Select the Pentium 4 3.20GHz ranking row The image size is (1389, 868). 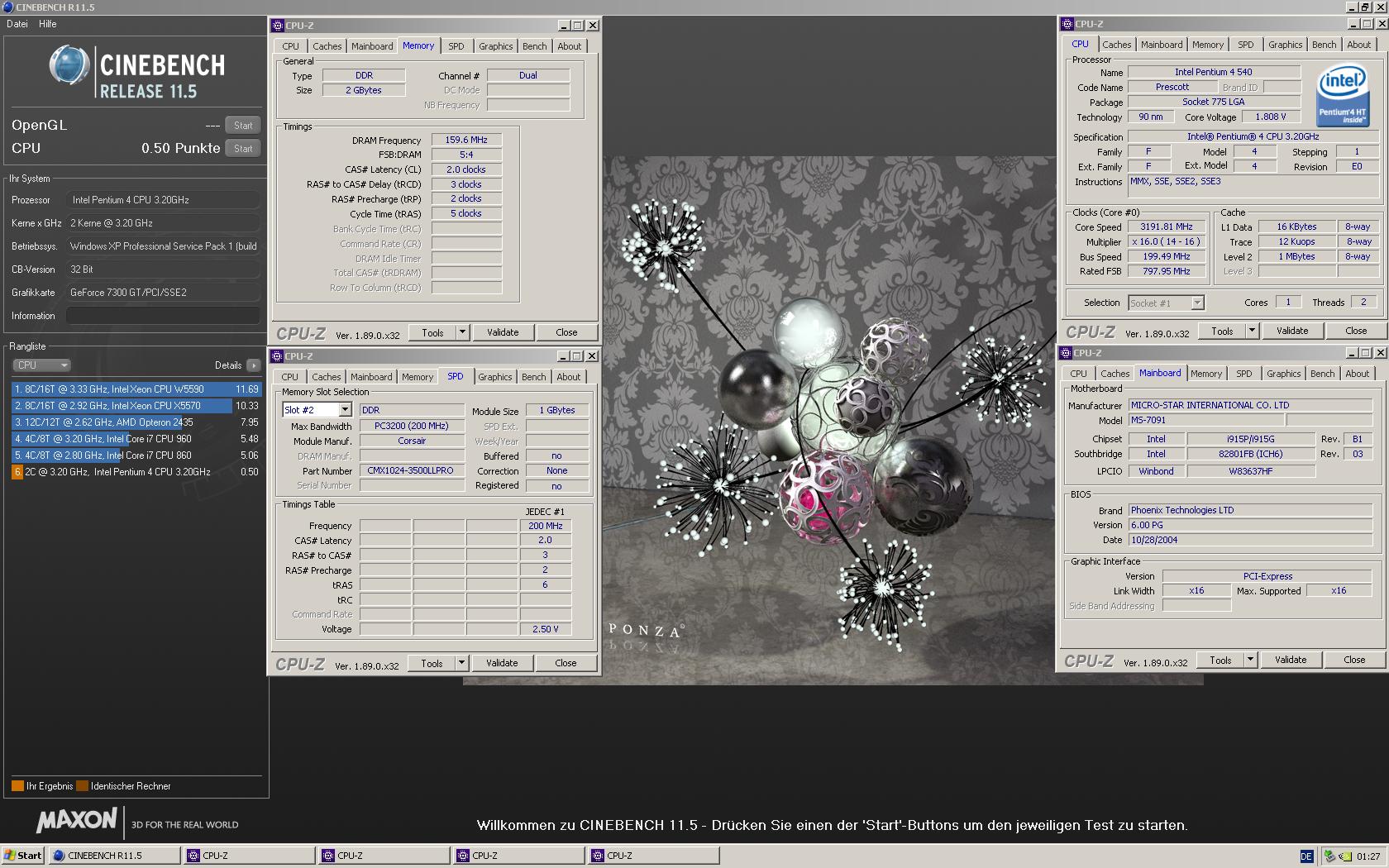[x=136, y=471]
